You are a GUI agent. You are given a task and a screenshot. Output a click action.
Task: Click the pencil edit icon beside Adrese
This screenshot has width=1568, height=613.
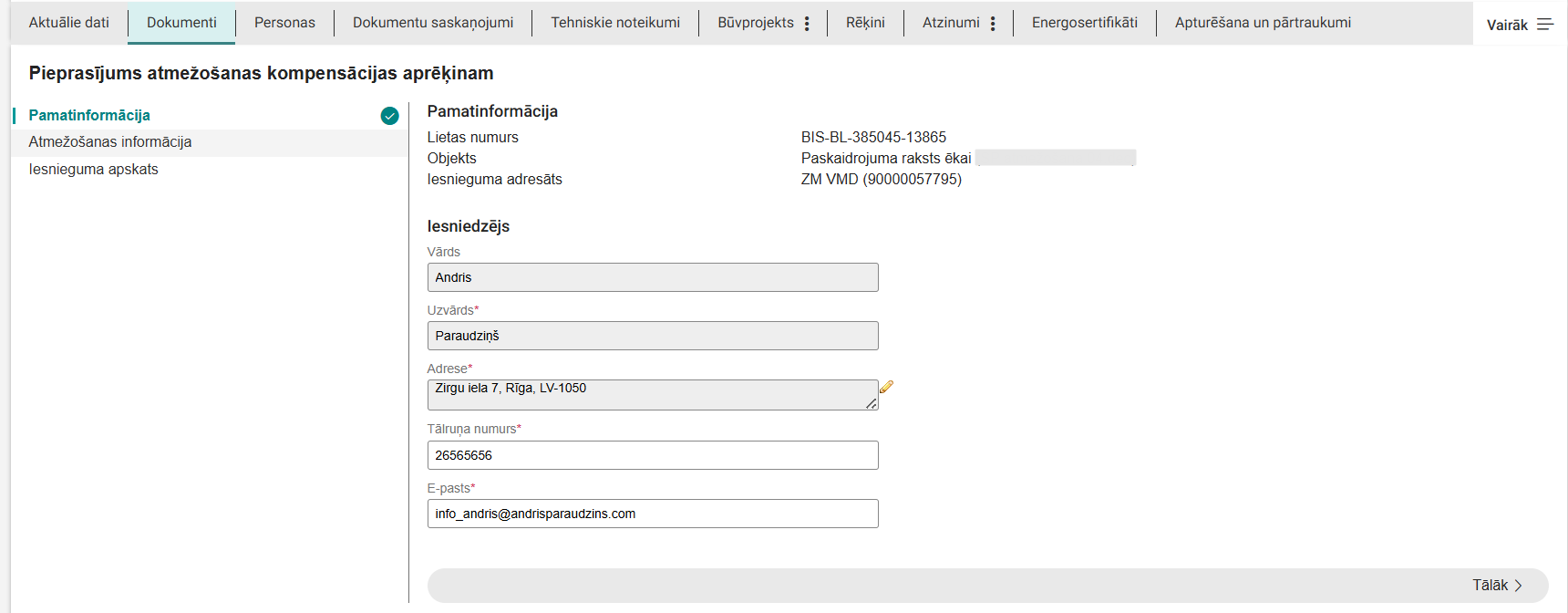[886, 387]
